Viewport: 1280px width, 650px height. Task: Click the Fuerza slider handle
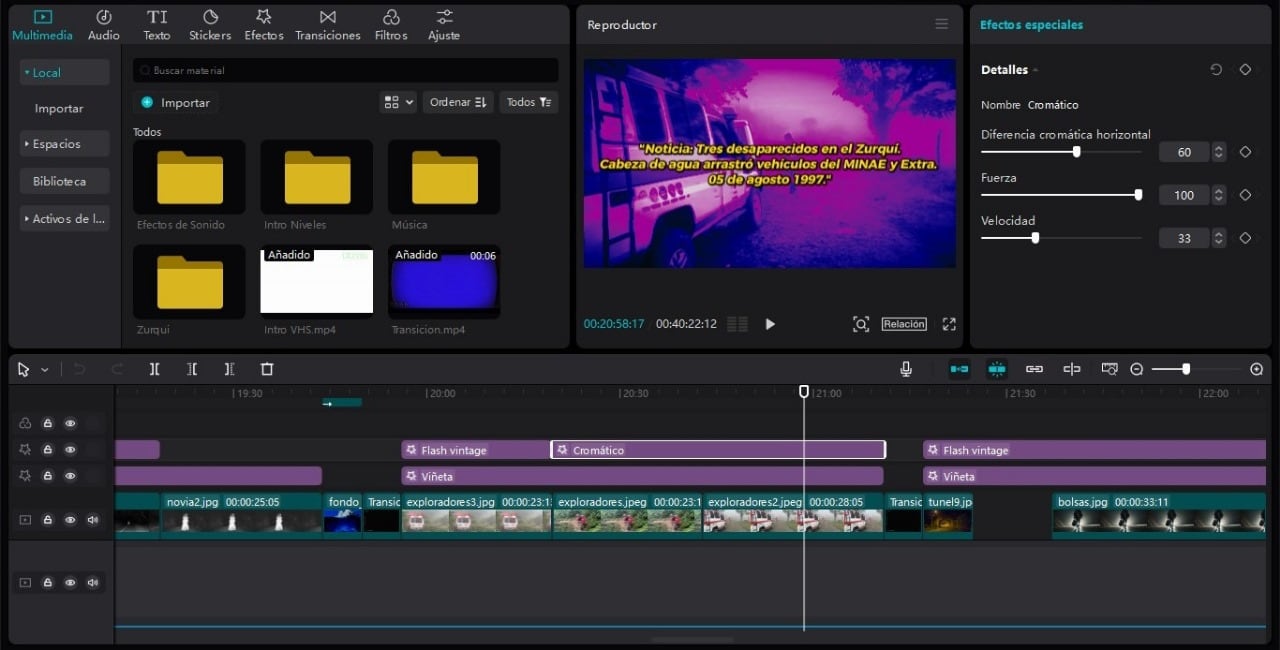click(1138, 195)
